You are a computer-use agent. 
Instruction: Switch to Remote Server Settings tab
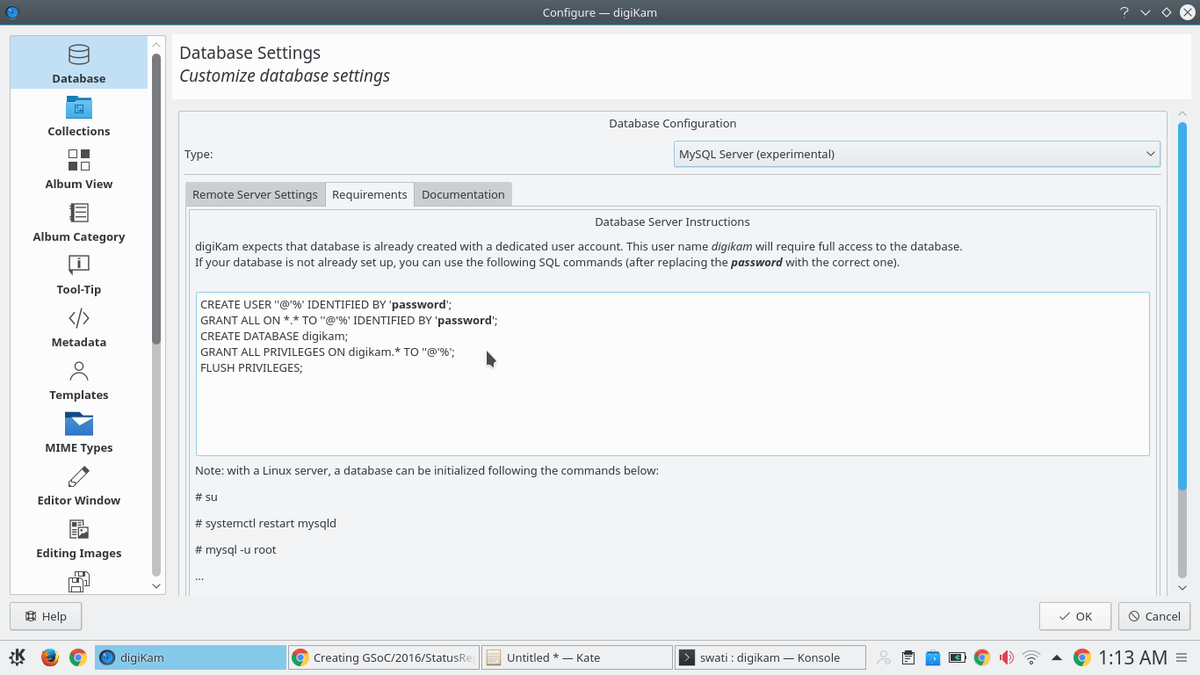click(255, 195)
